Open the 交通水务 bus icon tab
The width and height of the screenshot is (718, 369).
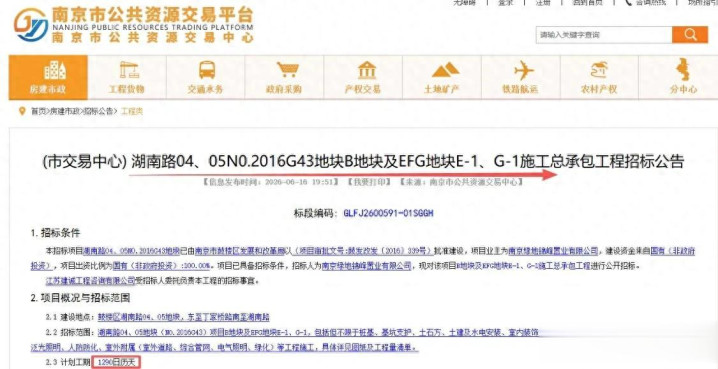pyautogui.click(x=205, y=77)
